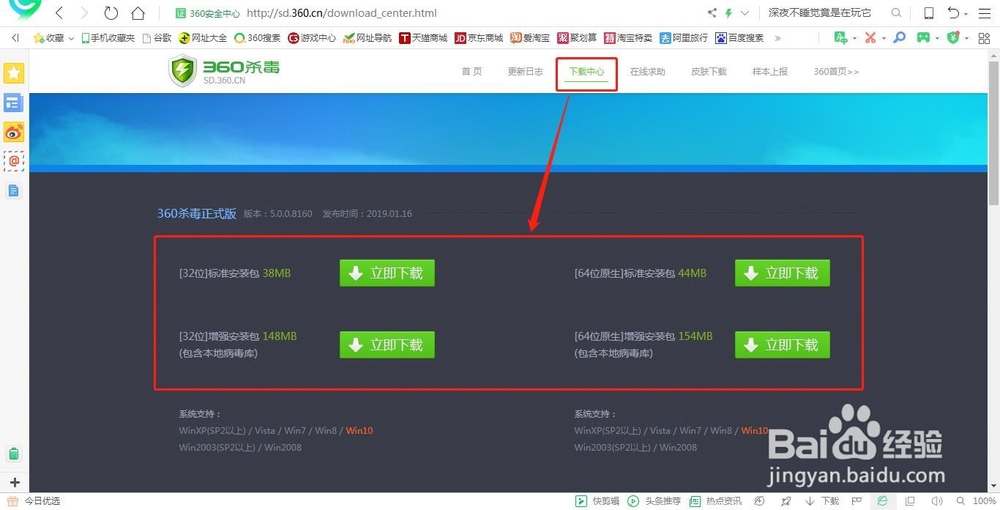This screenshot has height=510, width=1000.
Task: Go to 360首页>> link
Action: 836,71
